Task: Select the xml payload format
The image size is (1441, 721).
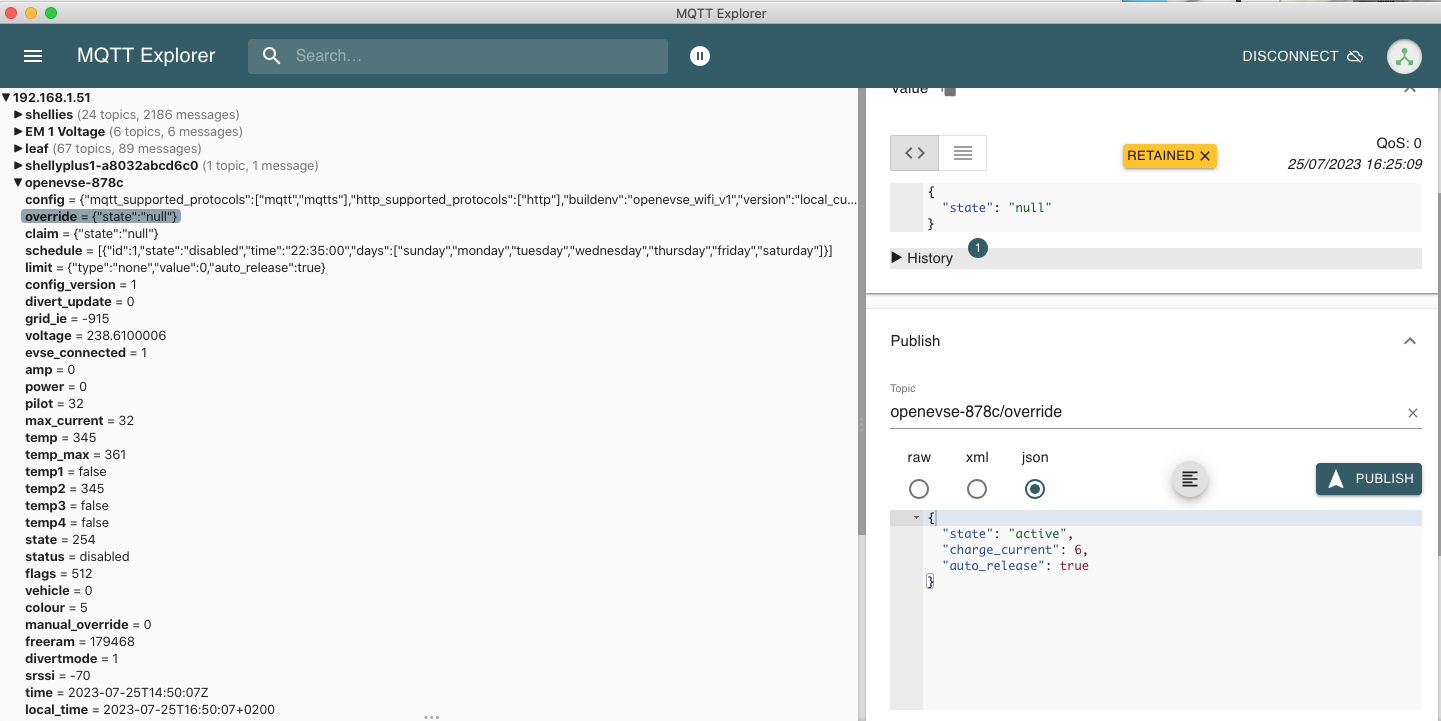Action: (x=977, y=489)
